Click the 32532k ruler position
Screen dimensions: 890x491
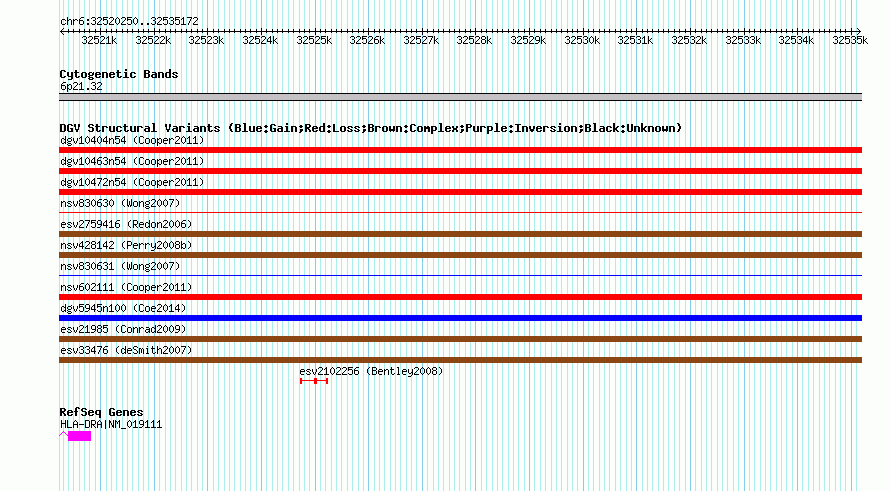(689, 40)
